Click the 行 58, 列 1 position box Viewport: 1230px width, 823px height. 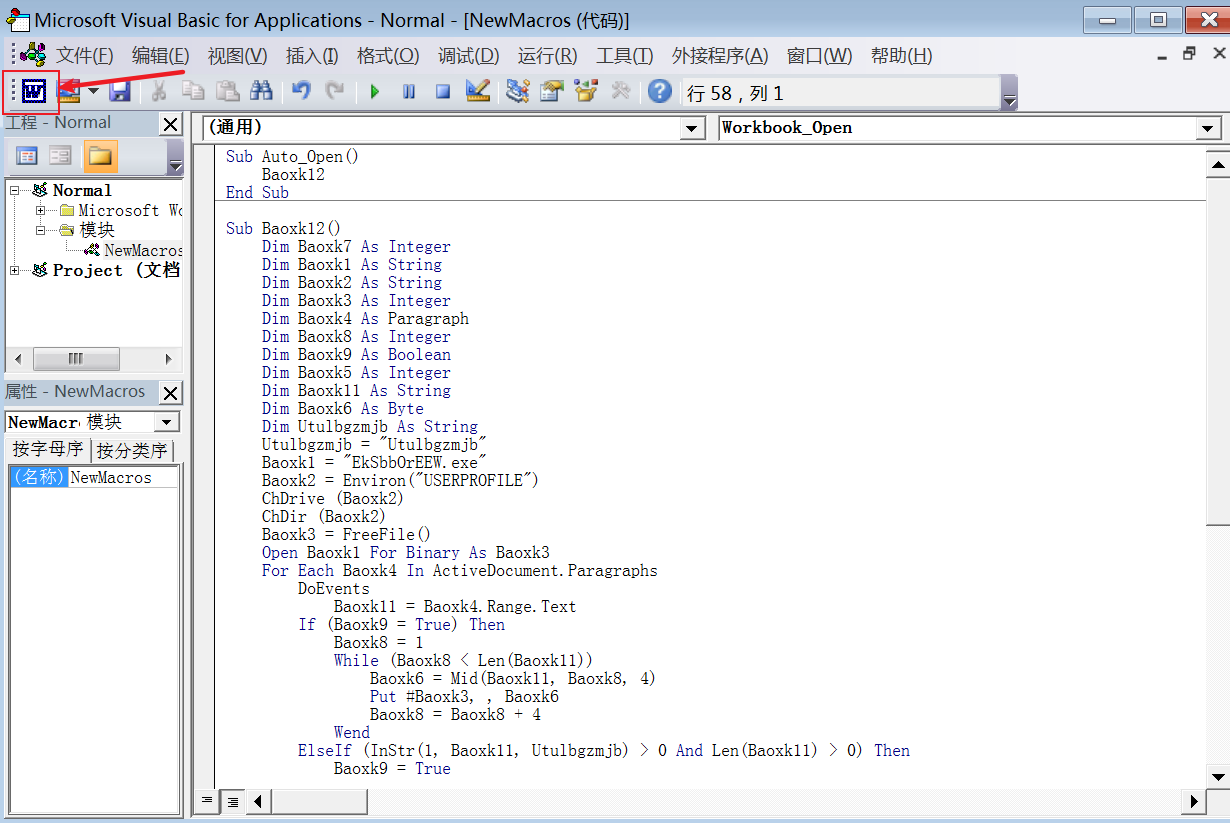point(842,93)
